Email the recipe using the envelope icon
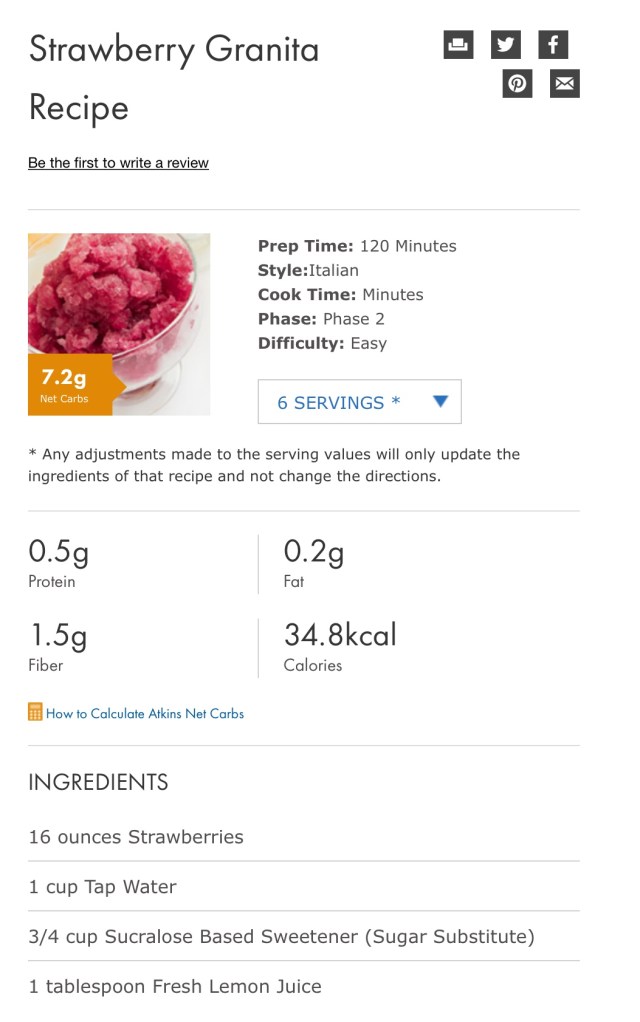This screenshot has height=1022, width=640. (x=565, y=84)
